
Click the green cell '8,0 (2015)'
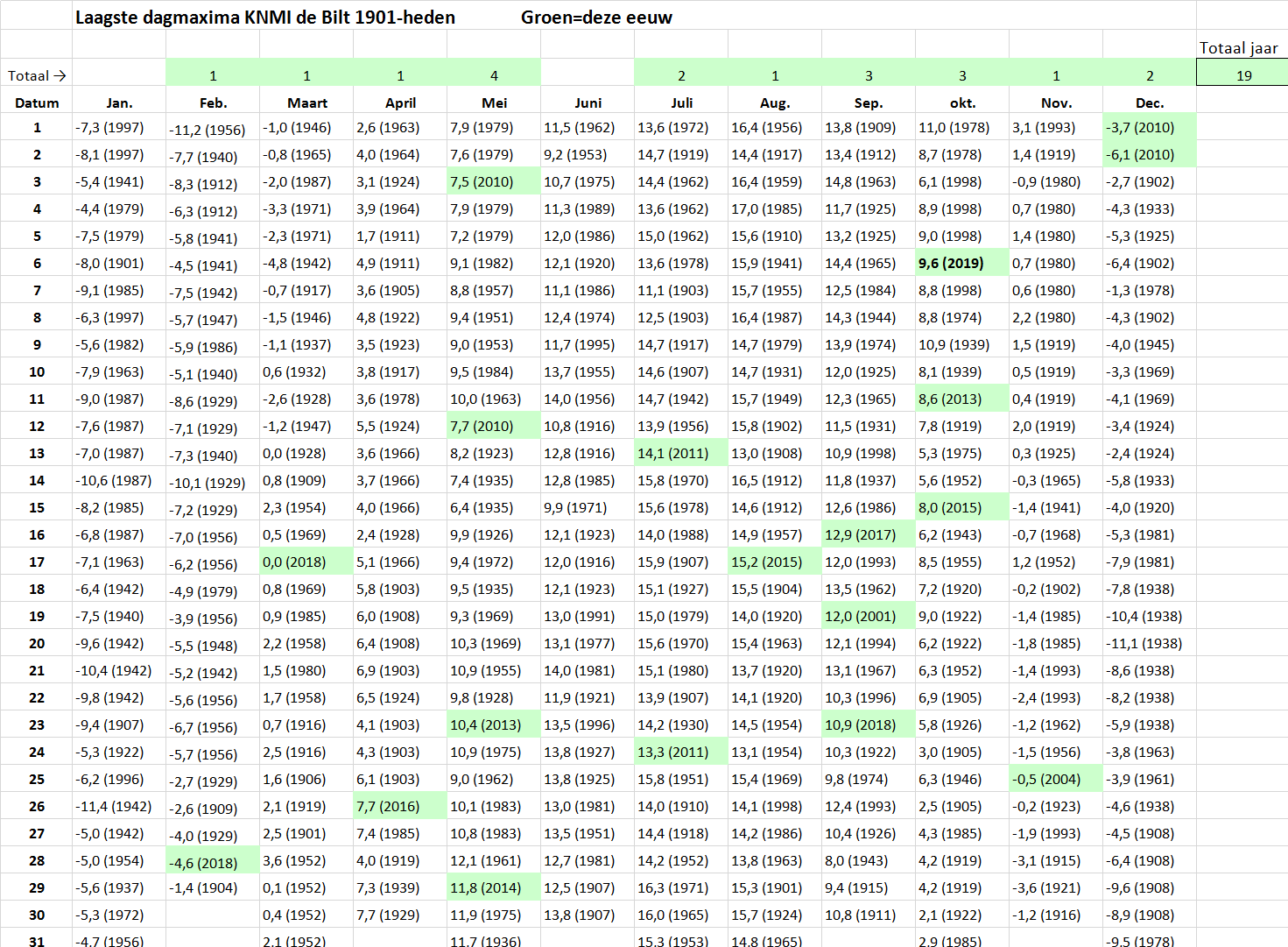962,507
